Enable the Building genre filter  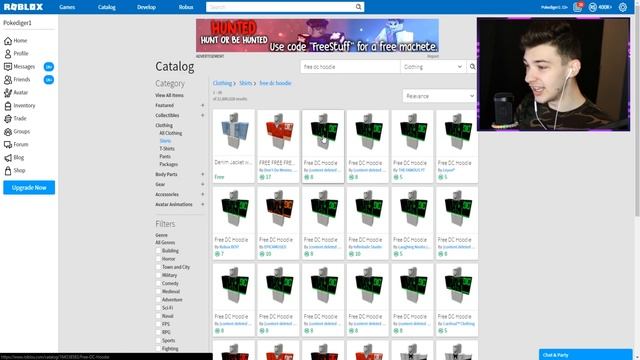click(x=158, y=251)
